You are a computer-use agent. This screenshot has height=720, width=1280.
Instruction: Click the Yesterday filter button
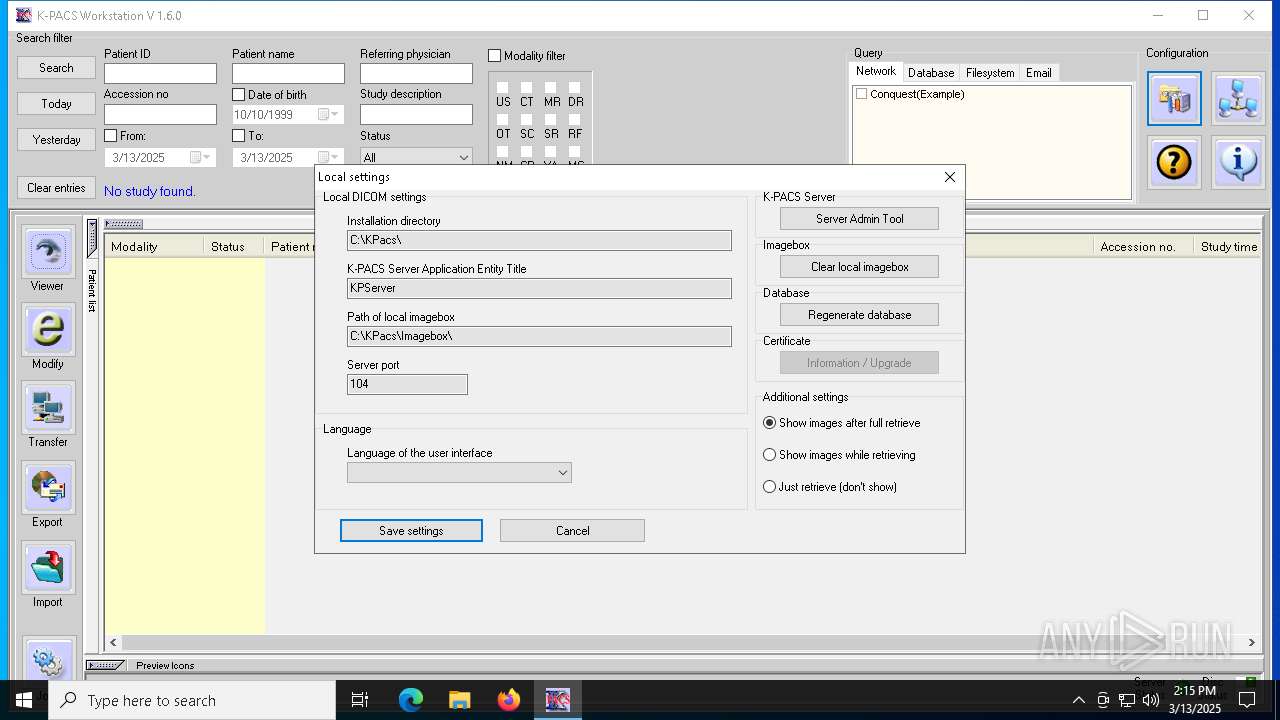point(56,140)
